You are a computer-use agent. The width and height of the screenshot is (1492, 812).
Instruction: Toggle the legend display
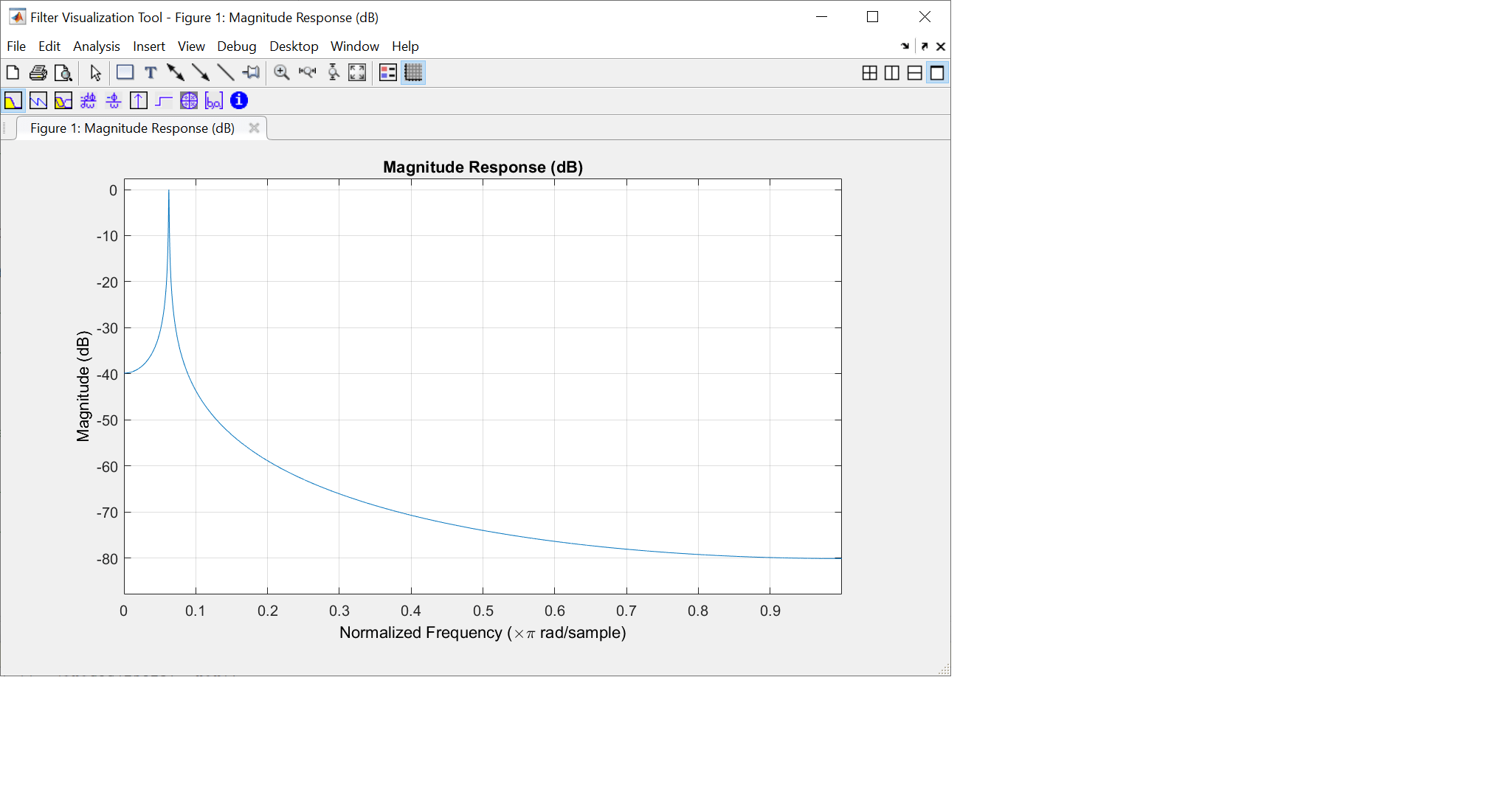pyautogui.click(x=387, y=72)
